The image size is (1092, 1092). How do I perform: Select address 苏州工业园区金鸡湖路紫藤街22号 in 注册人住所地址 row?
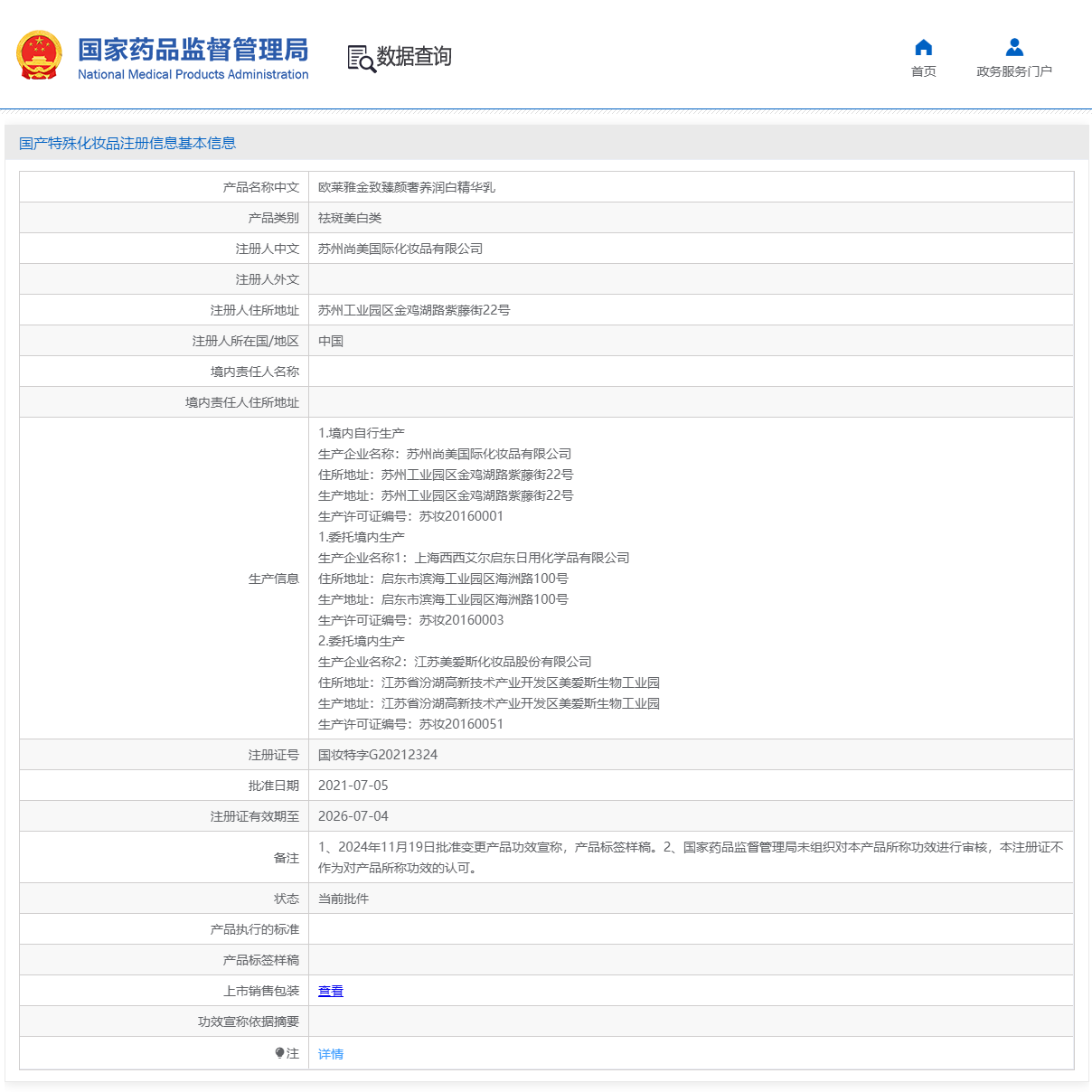pyautogui.click(x=414, y=310)
